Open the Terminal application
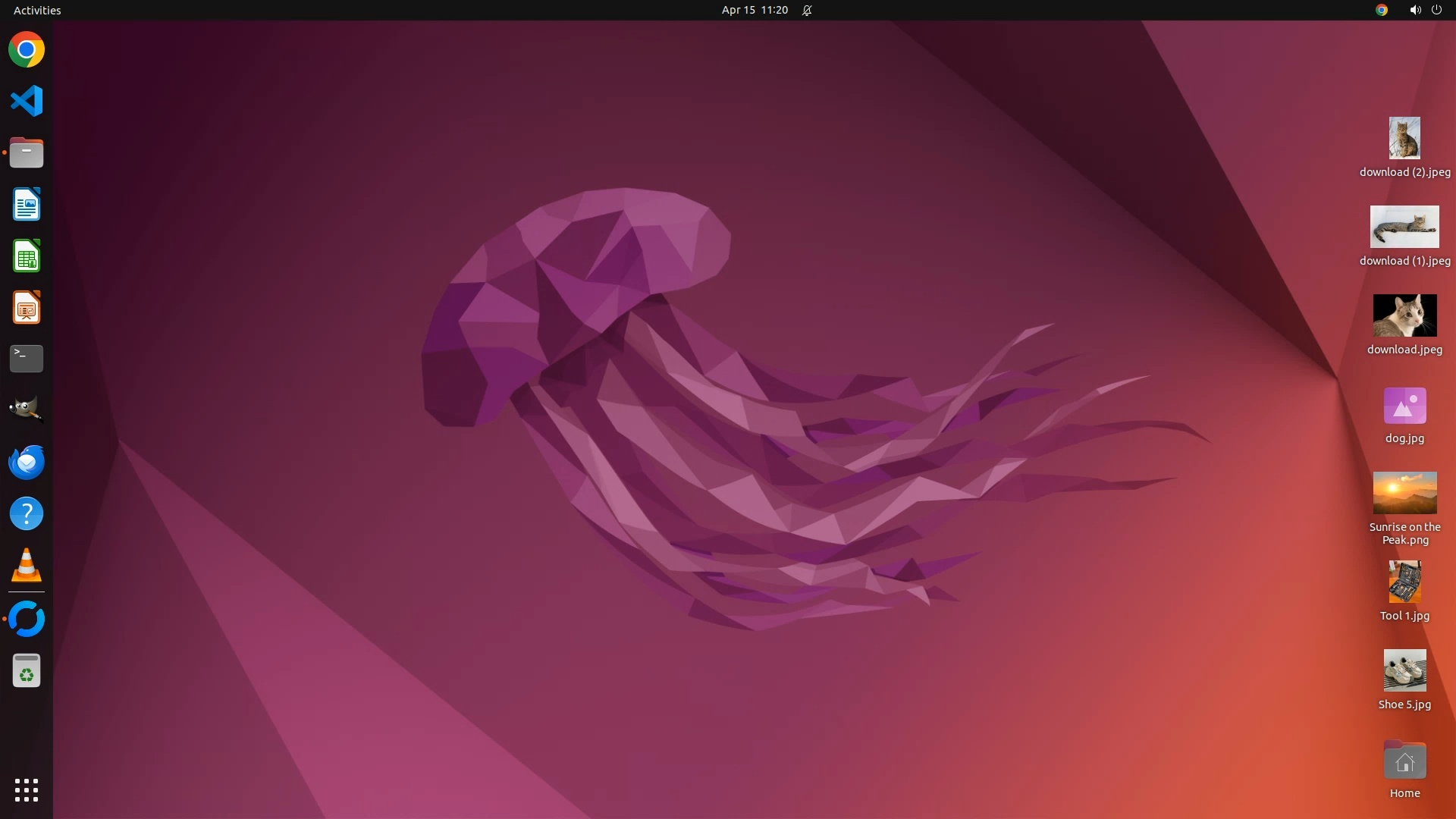1456x819 pixels. coord(27,359)
